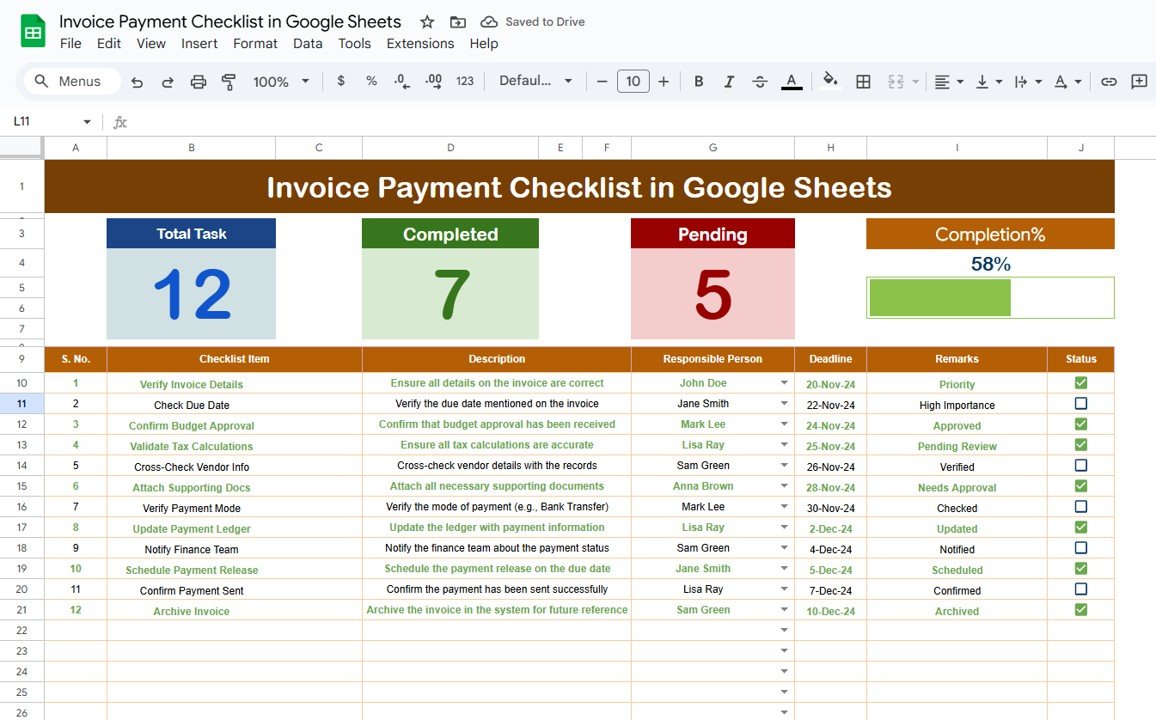Activate the paint format tool
The height and width of the screenshot is (720, 1156).
[229, 82]
